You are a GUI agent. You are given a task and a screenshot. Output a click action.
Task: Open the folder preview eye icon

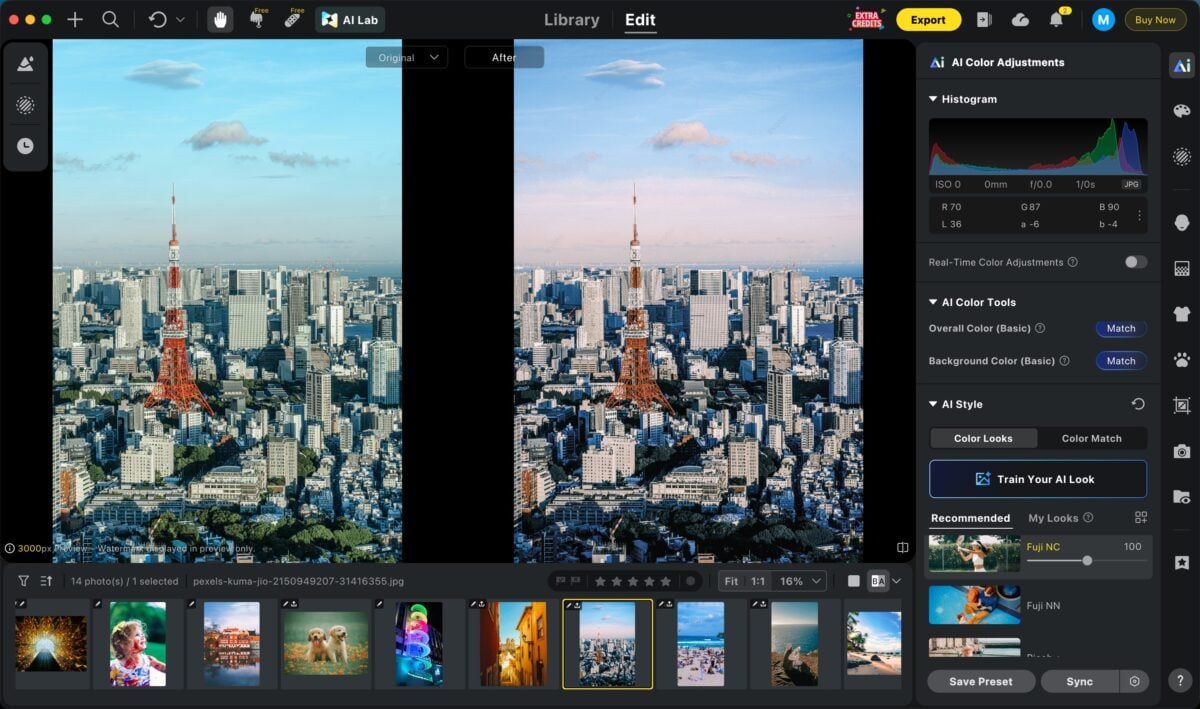coord(1182,496)
